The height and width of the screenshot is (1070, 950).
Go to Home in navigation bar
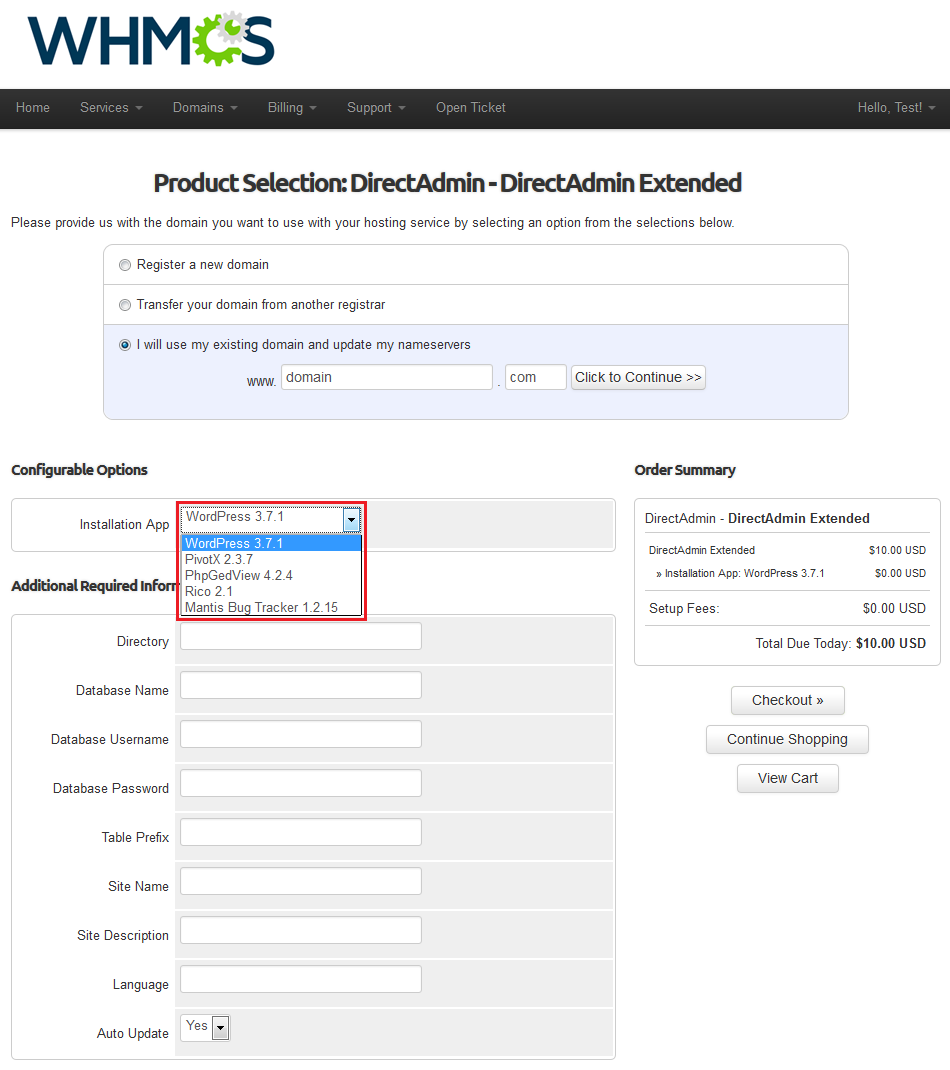coord(33,108)
